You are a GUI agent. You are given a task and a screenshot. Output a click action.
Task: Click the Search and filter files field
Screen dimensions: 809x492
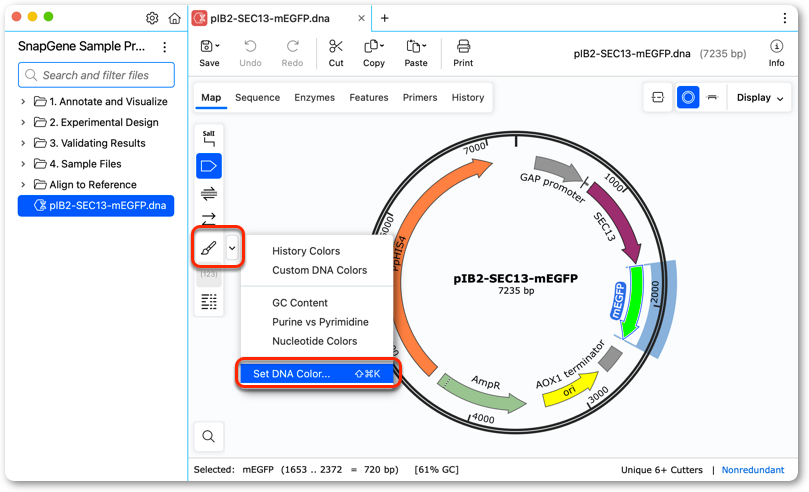[x=96, y=75]
